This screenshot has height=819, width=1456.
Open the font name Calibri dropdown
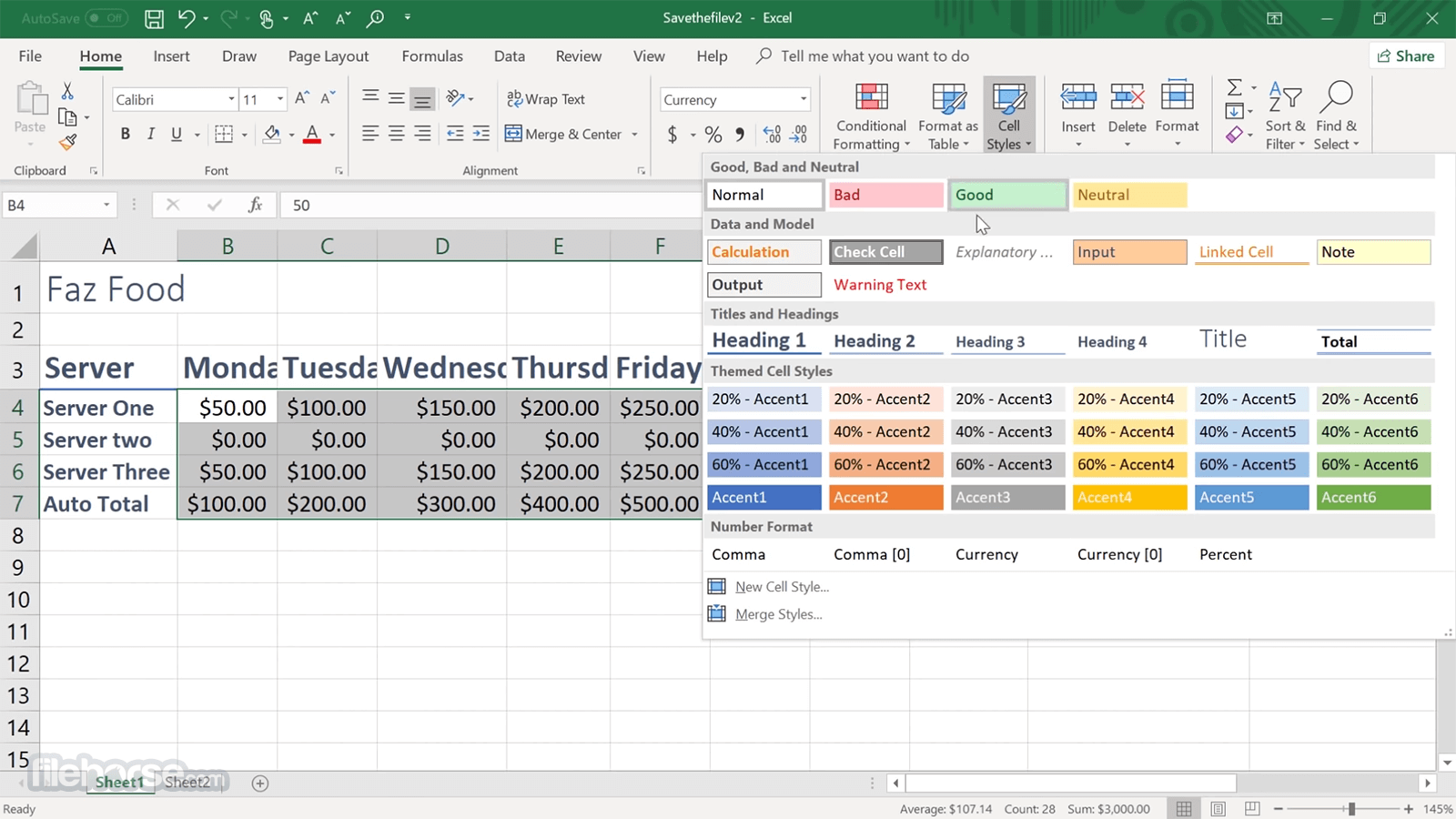tap(231, 99)
